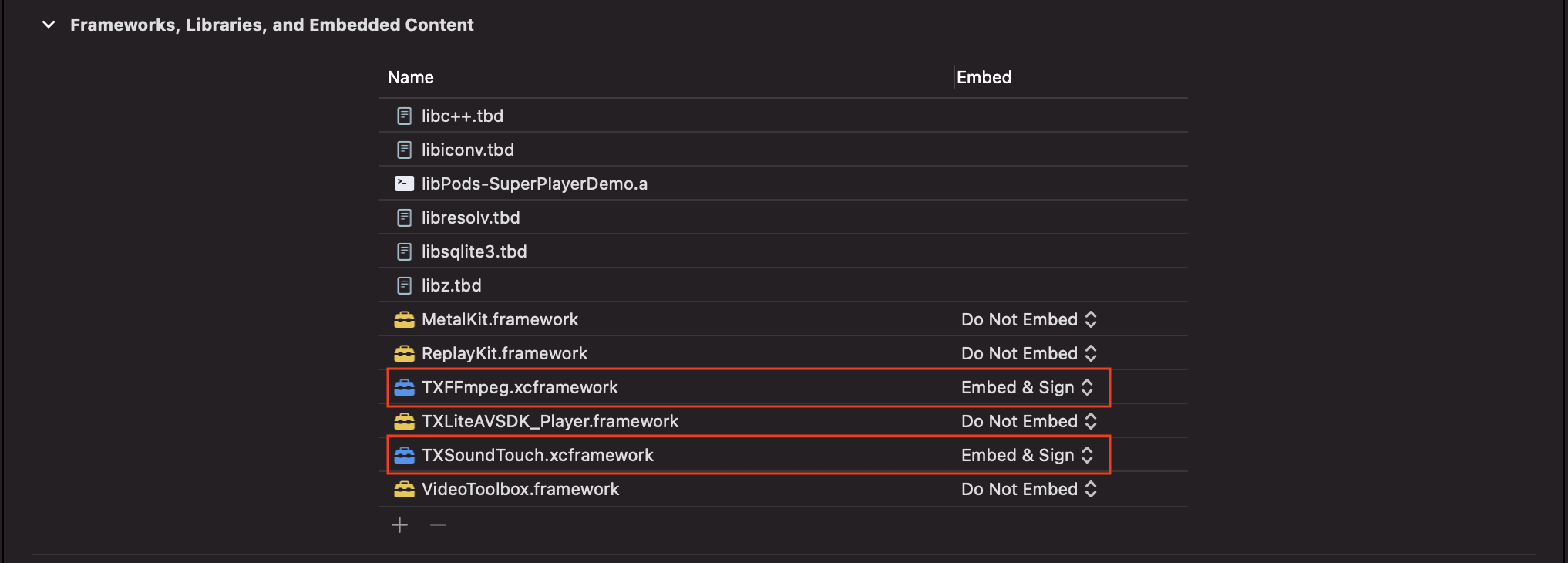The image size is (1568, 563).
Task: Change Embed & Sign option for TXSoundTouch.xcframework
Action: pyautogui.click(x=1027, y=455)
